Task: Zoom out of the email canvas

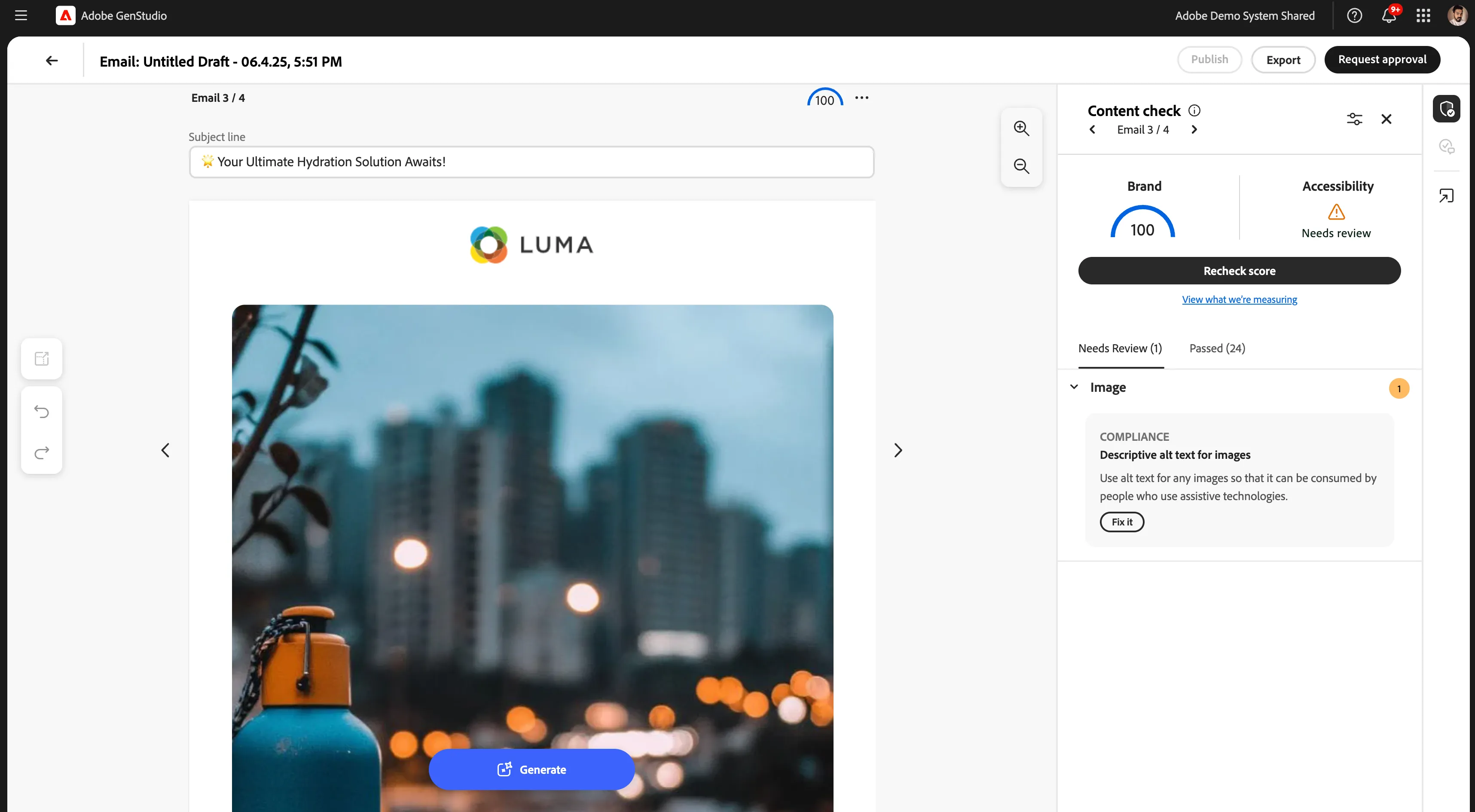Action: tap(1022, 166)
